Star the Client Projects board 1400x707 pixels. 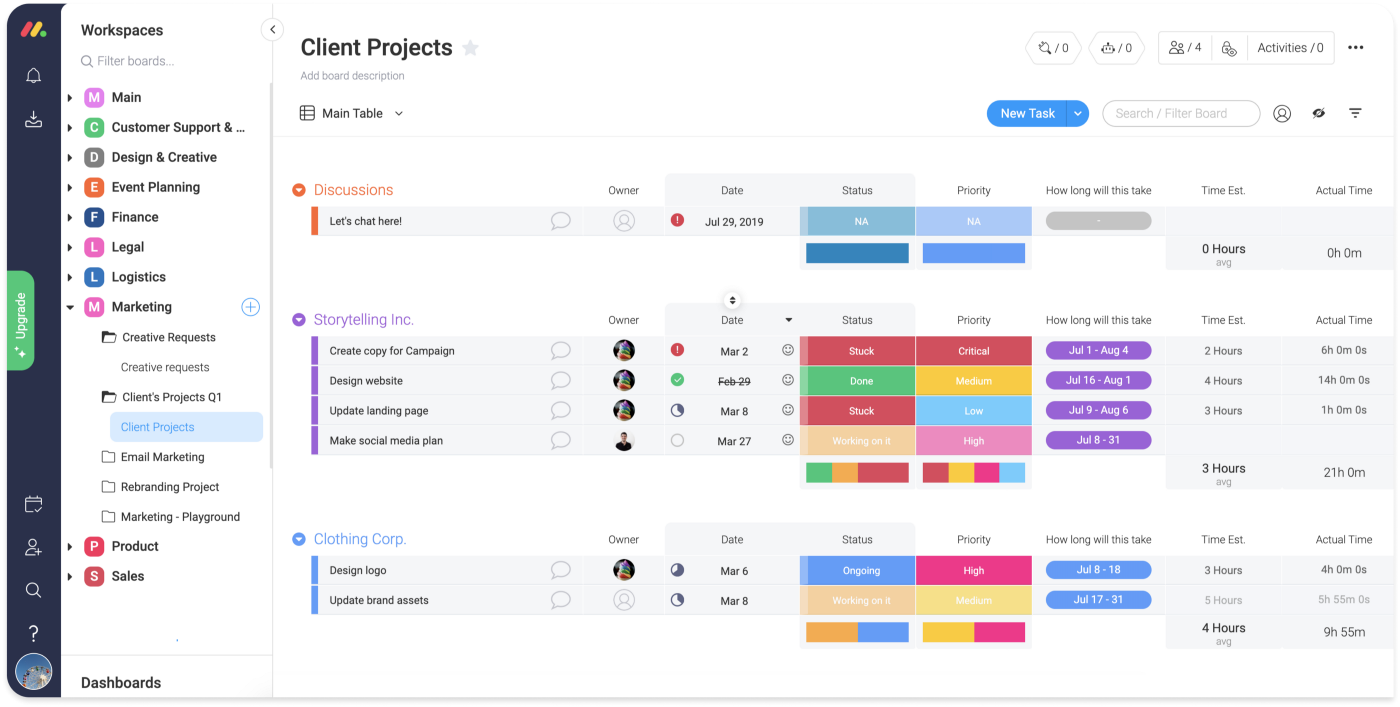(470, 48)
